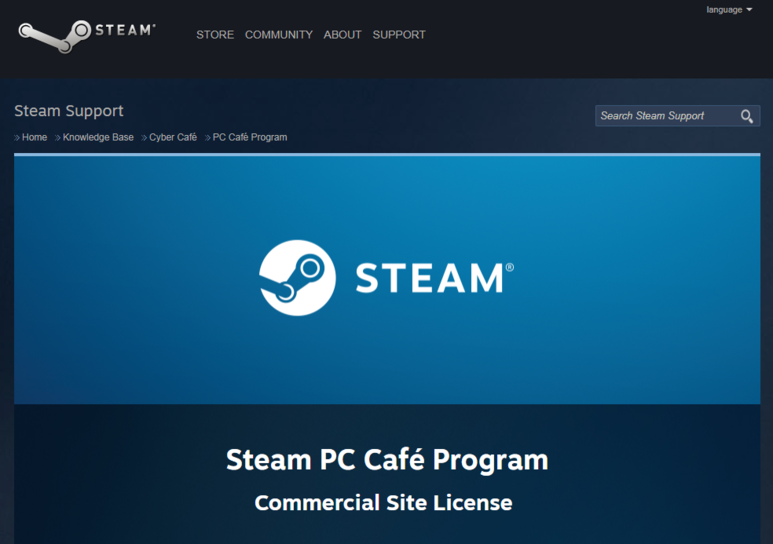Open Cyber Café breadcrumb link
The height and width of the screenshot is (544, 773).
pyautogui.click(x=173, y=137)
